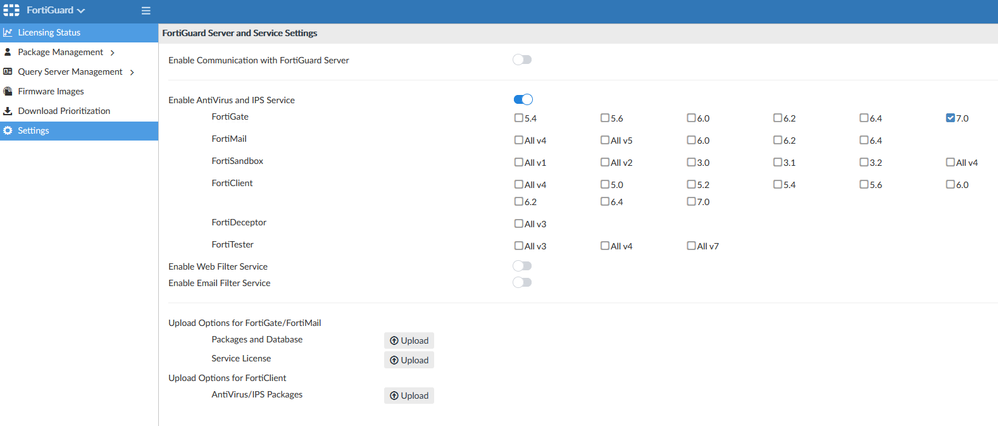Enable Communication with FortiGuard Server toggle
Screen dimensions: 998x426
522,60
